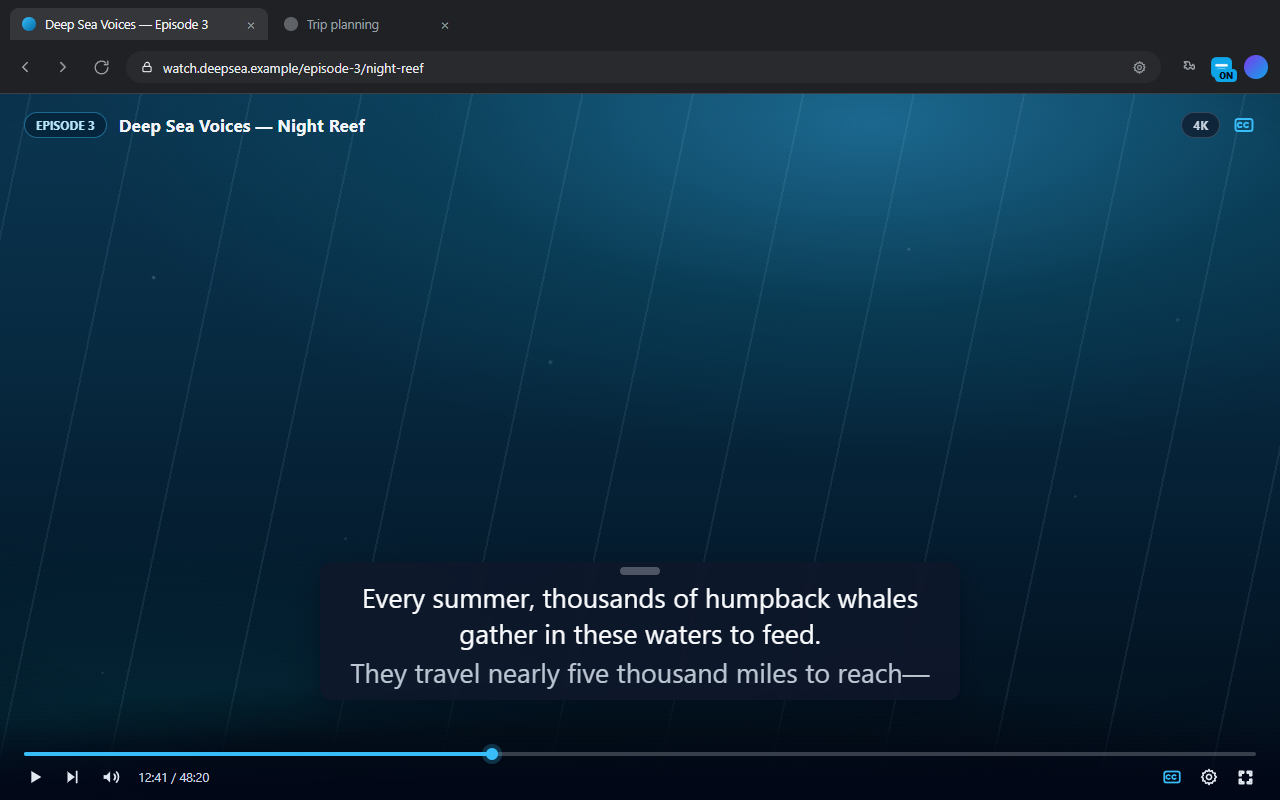Select the Deep Sea Voices — Episode 3 tab

[138, 24]
